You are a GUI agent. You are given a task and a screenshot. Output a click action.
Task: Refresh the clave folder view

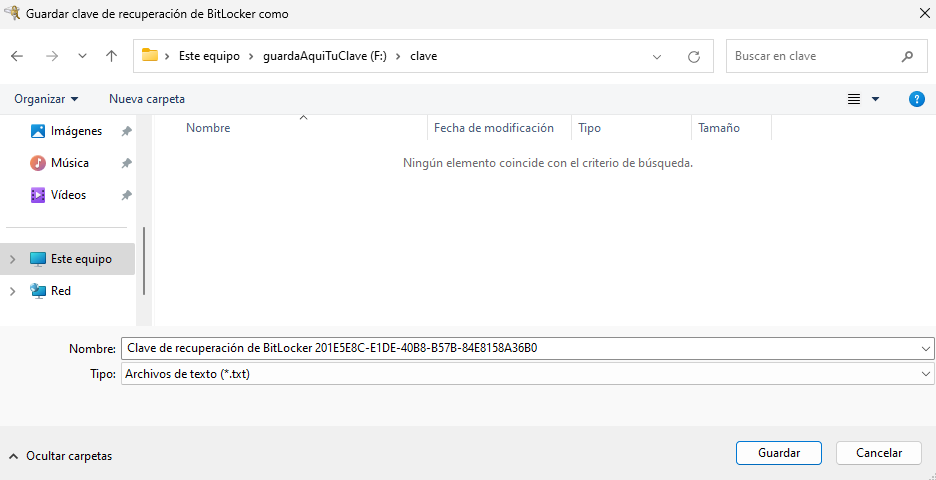click(693, 57)
